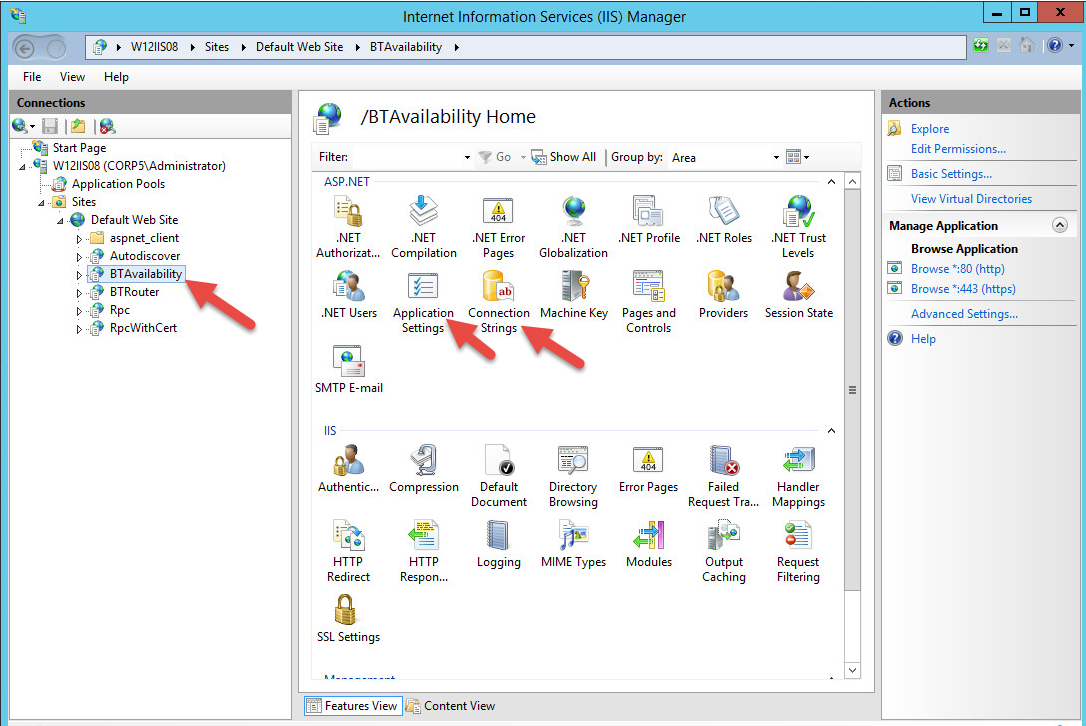Collapse the Sites tree node
The image size is (1086, 726).
point(42,203)
